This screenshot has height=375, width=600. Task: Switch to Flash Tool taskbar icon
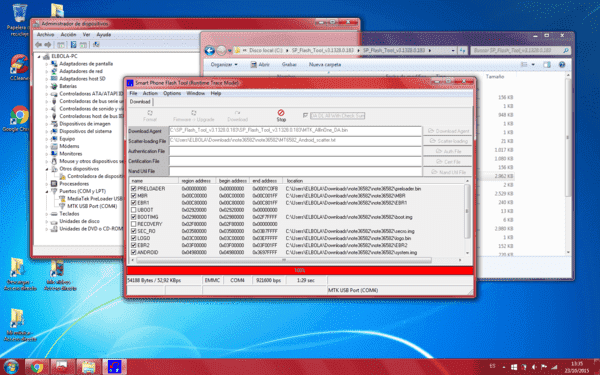114,367
